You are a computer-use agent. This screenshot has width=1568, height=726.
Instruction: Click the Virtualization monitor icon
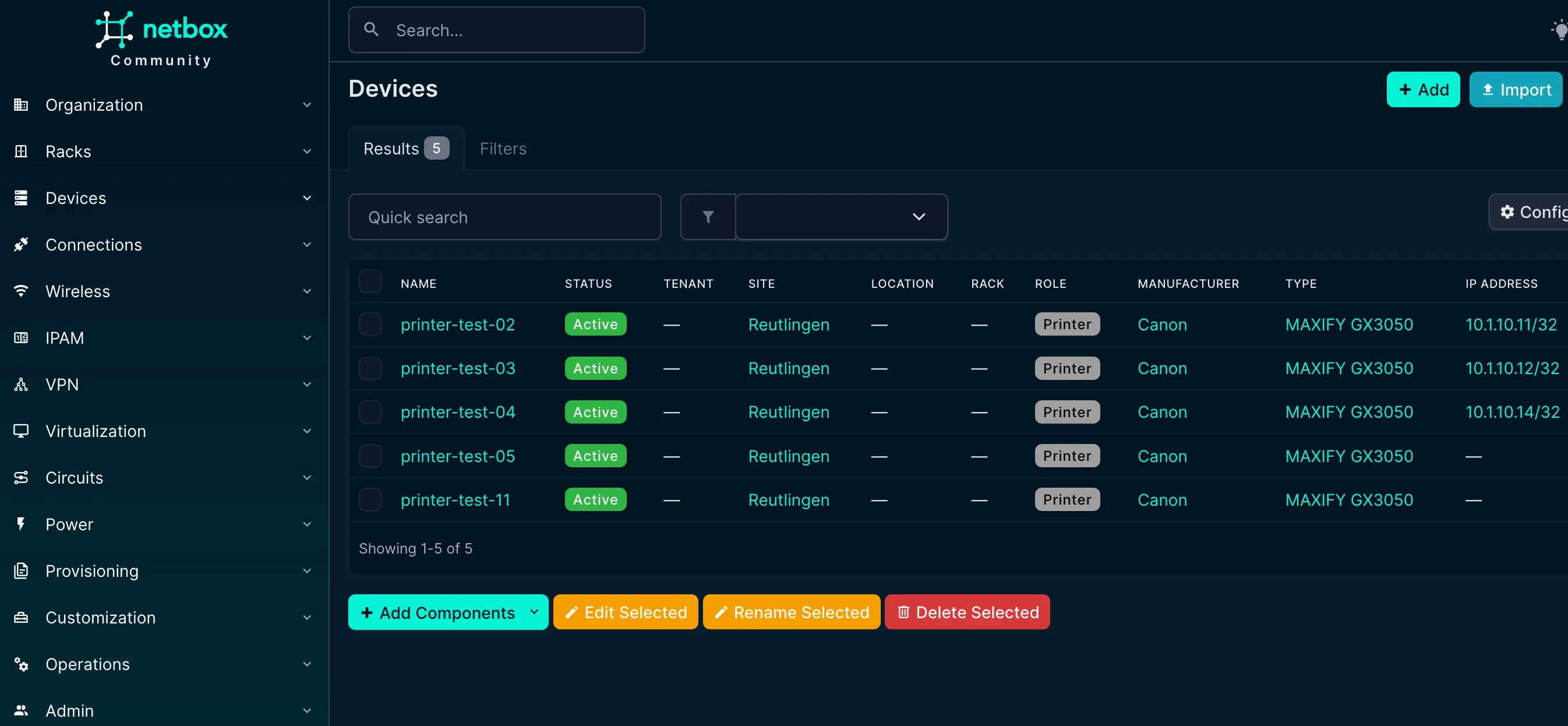pyautogui.click(x=21, y=431)
